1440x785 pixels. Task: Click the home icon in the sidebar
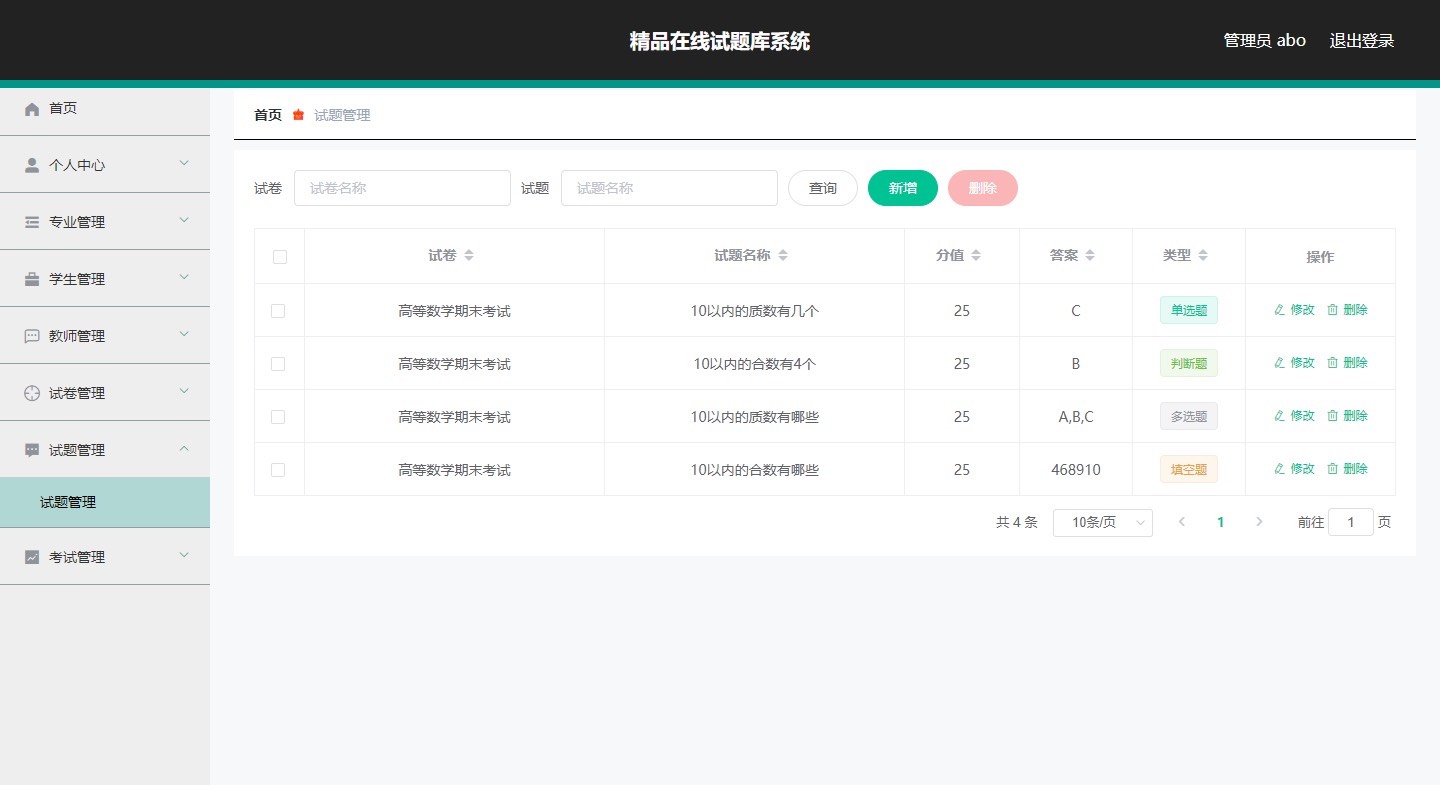[x=32, y=109]
